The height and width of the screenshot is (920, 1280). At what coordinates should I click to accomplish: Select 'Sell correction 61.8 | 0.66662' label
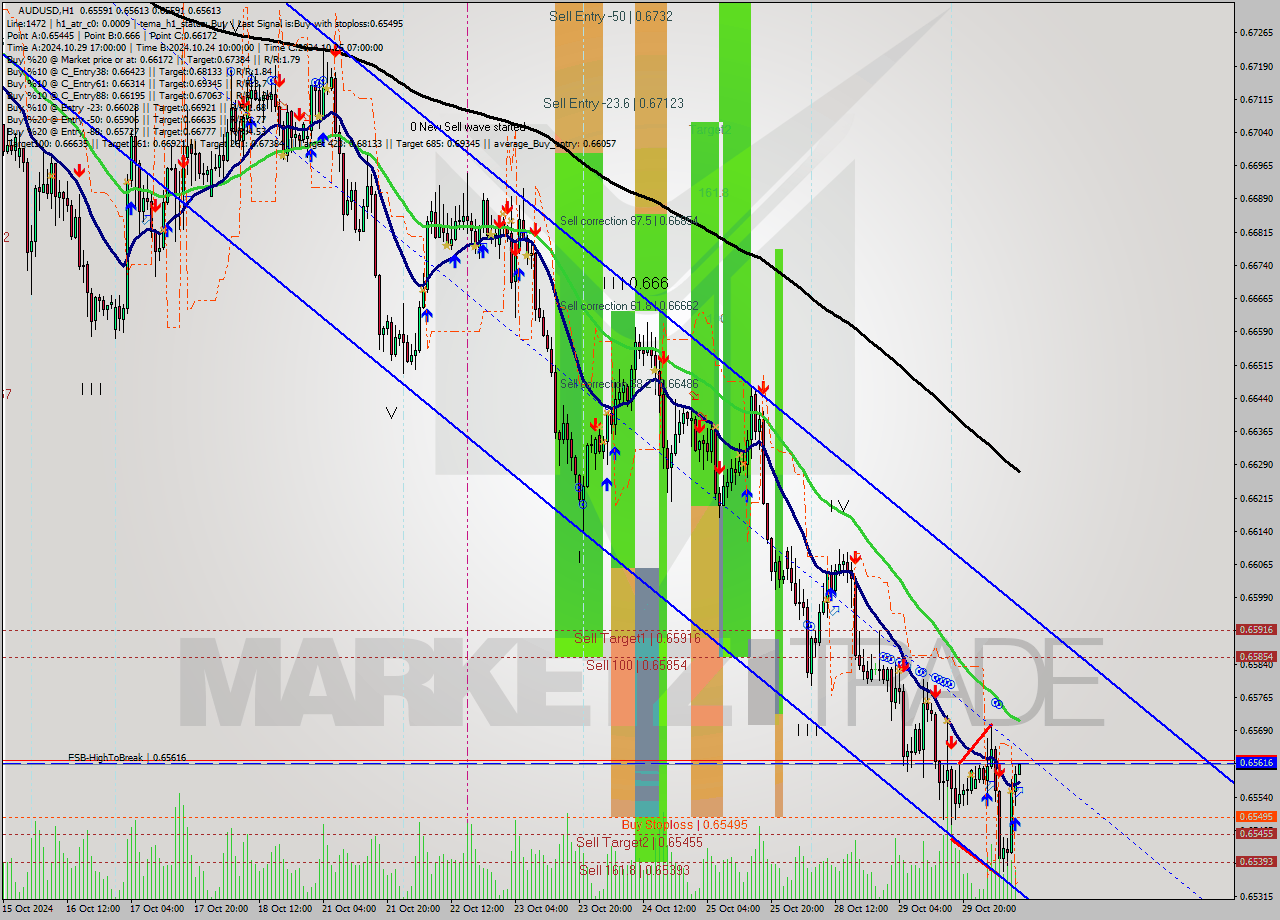click(x=629, y=306)
